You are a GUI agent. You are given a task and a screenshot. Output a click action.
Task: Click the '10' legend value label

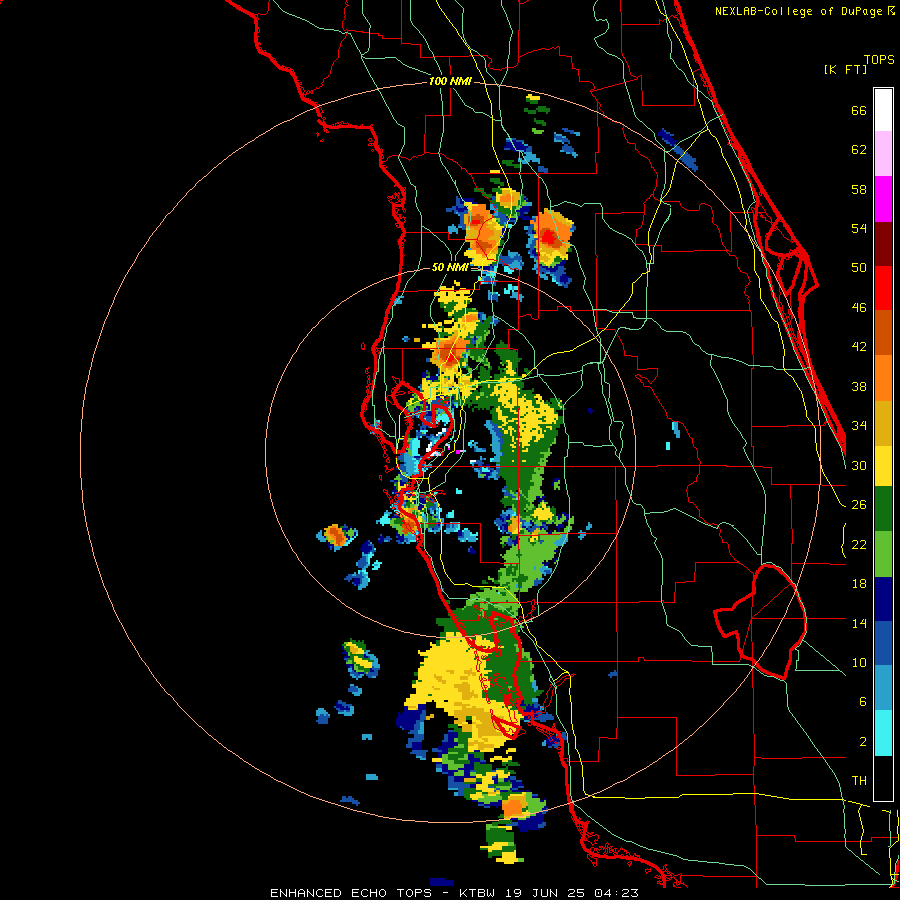coord(859,662)
